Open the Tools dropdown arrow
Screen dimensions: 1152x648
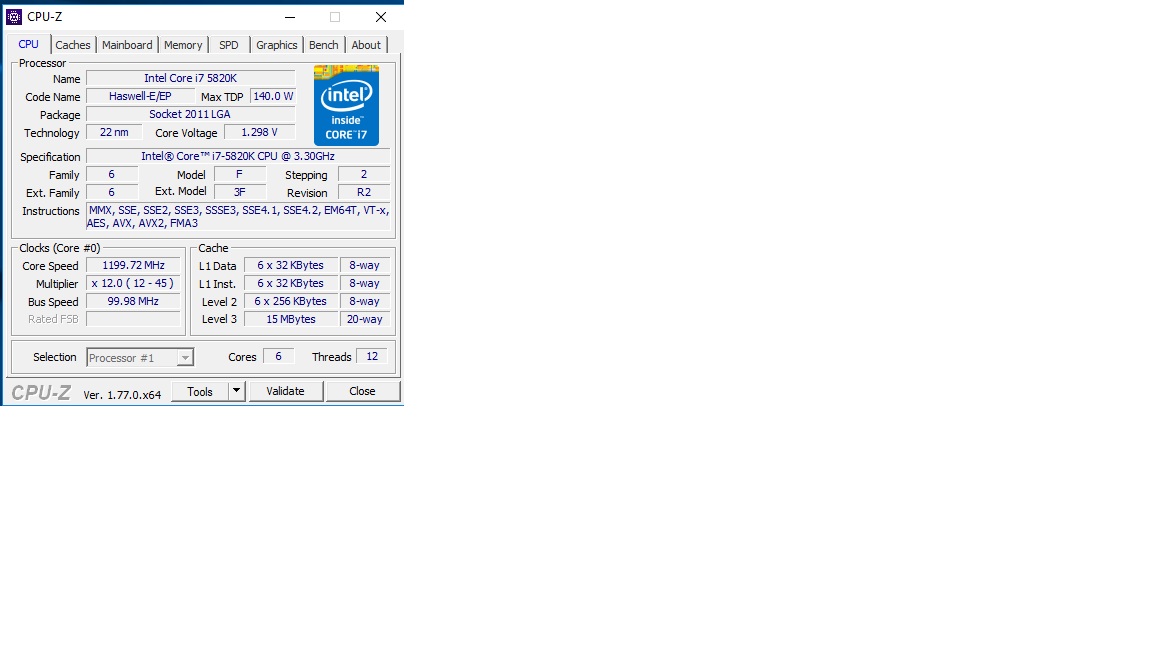[237, 391]
